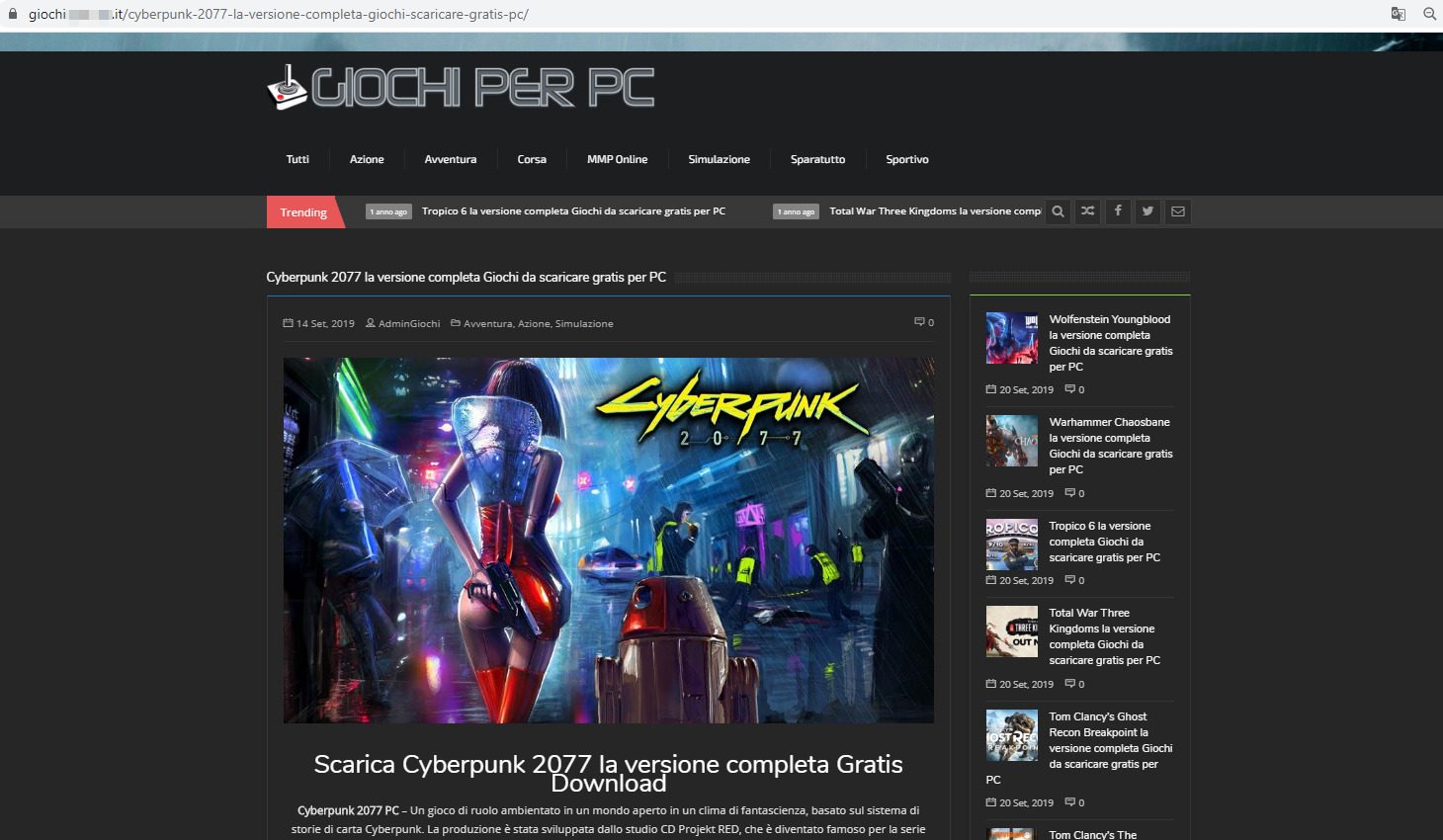Click the 14 Set, 2019 post date
Image resolution: width=1443 pixels, height=840 pixels.
tap(325, 323)
